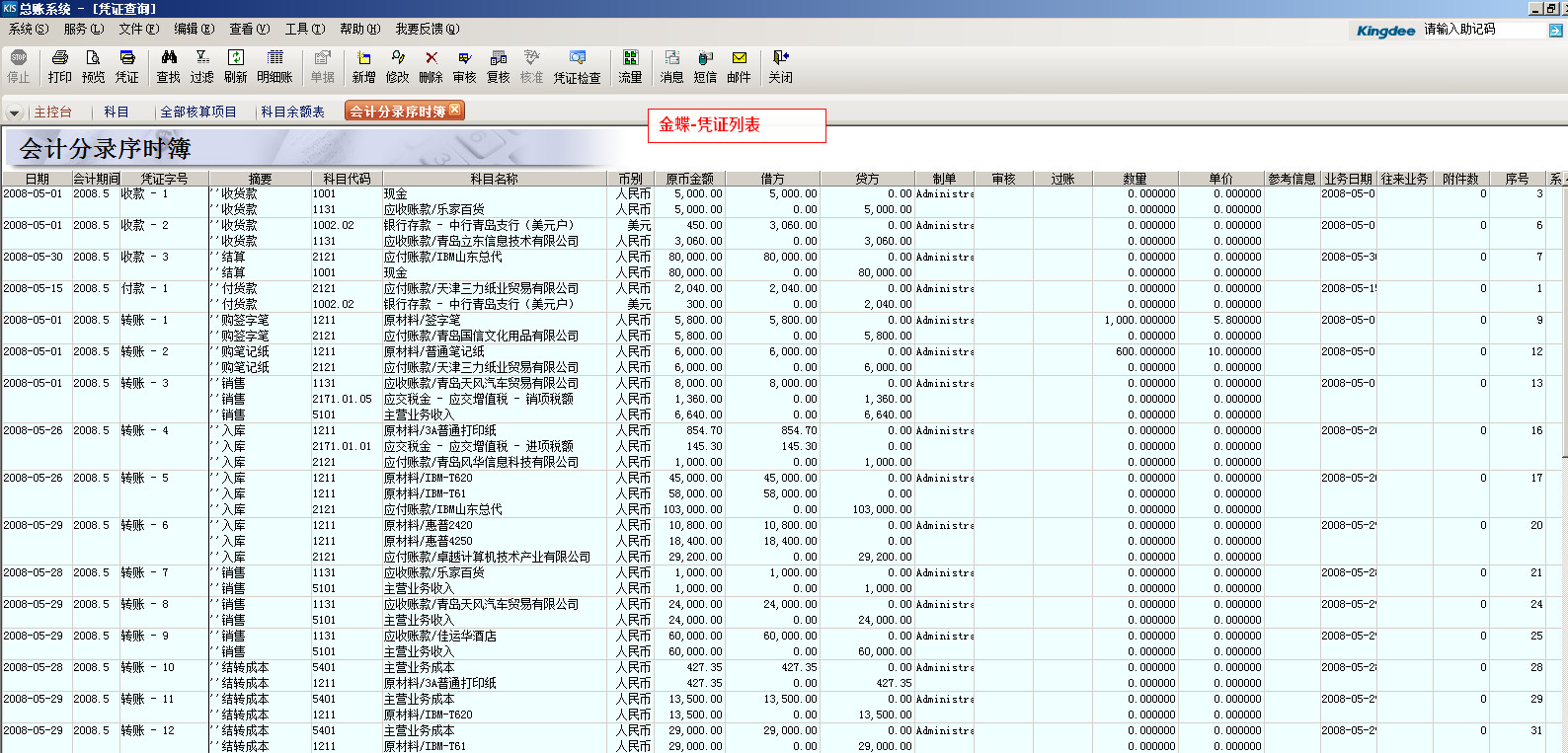
Task: Open the 系统(S) menu
Action: (28, 30)
